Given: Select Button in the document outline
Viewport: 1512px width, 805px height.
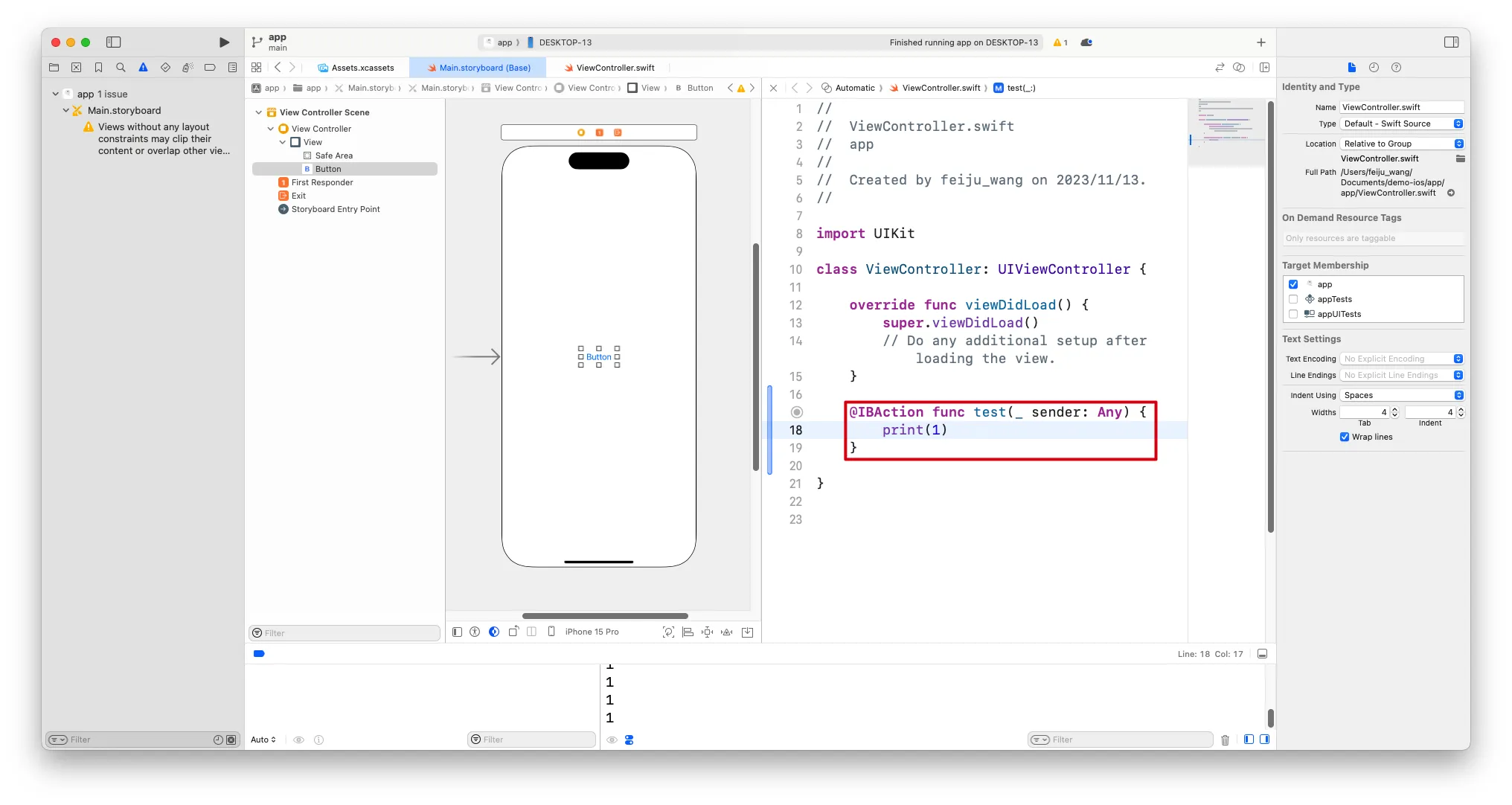Looking at the screenshot, I should 328,169.
